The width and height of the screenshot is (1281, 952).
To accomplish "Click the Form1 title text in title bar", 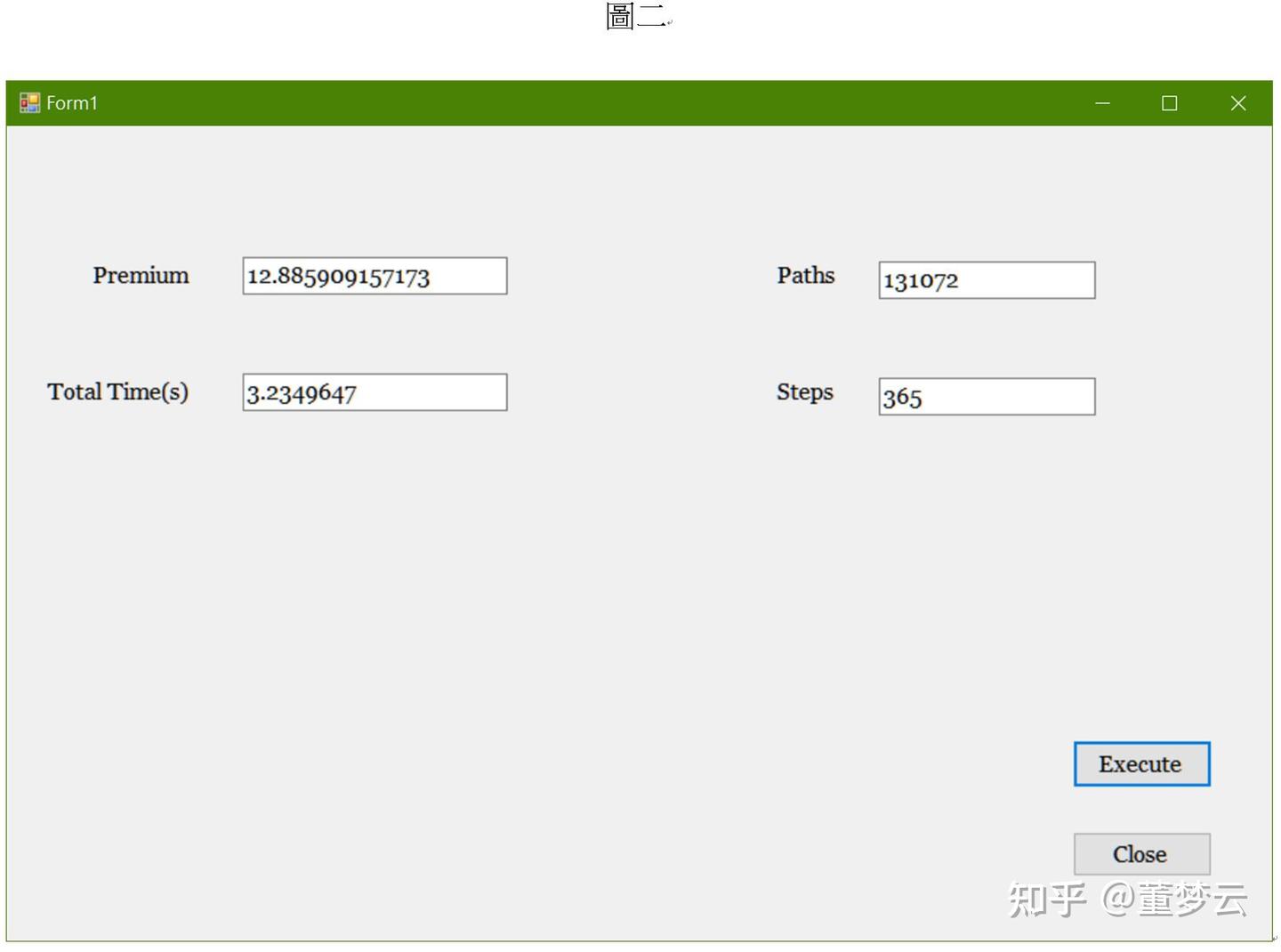I will 72,102.
